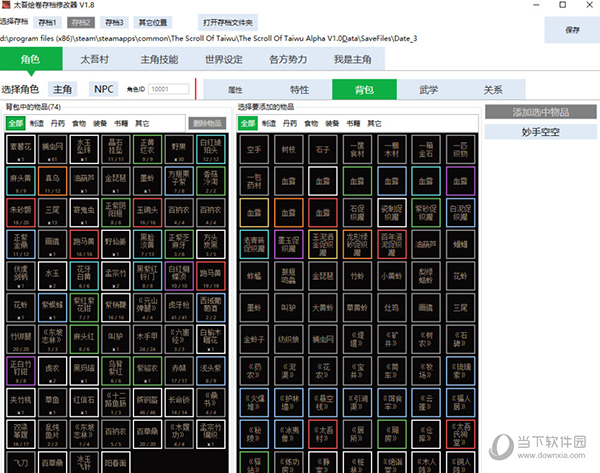Select the 玉锄头 item in the backpack
The image size is (600, 473).
(x=147, y=212)
